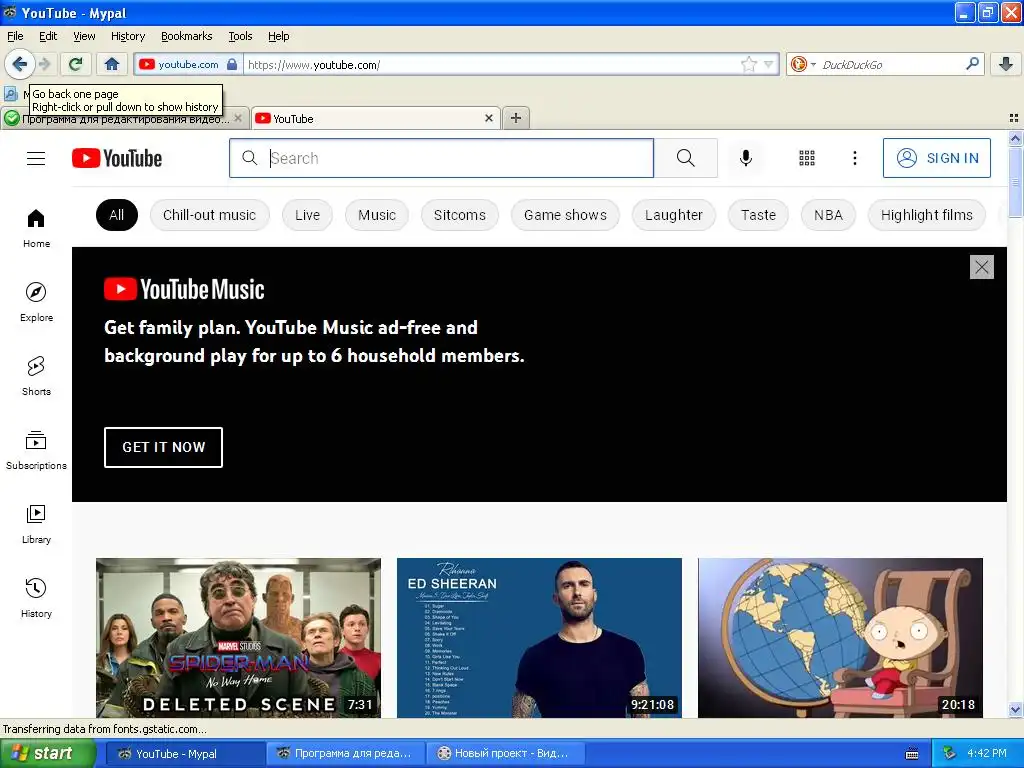1024x768 pixels.
Task: Open a new tab with plus
Action: (x=516, y=118)
